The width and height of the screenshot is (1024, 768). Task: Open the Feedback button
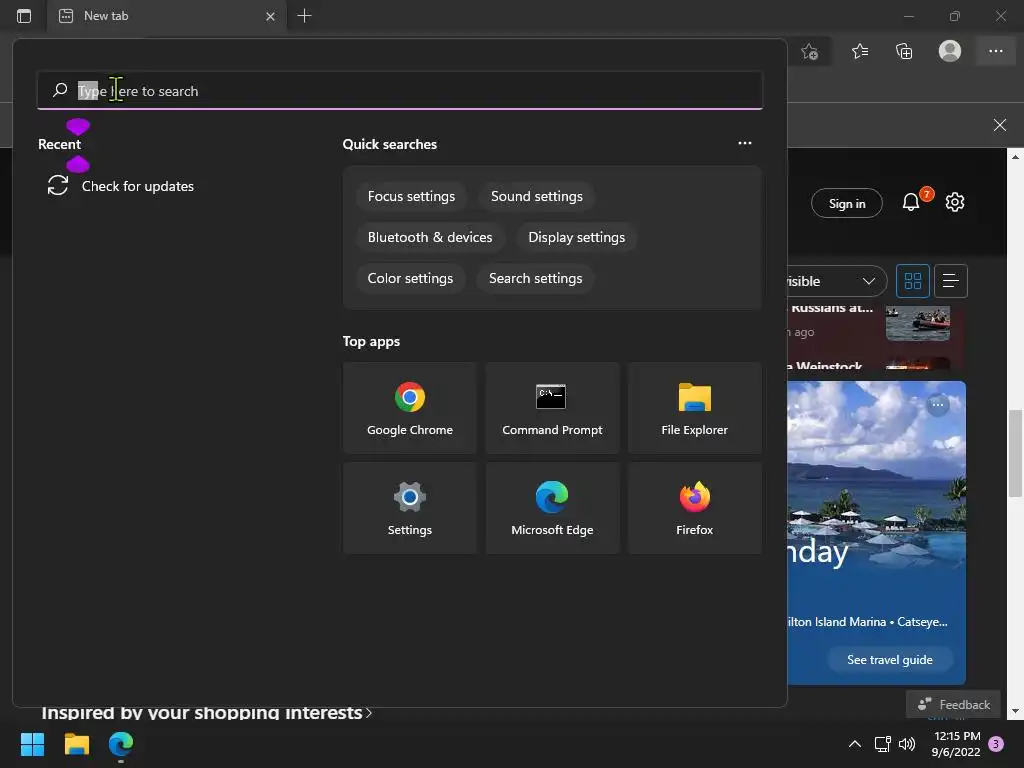coord(953,705)
